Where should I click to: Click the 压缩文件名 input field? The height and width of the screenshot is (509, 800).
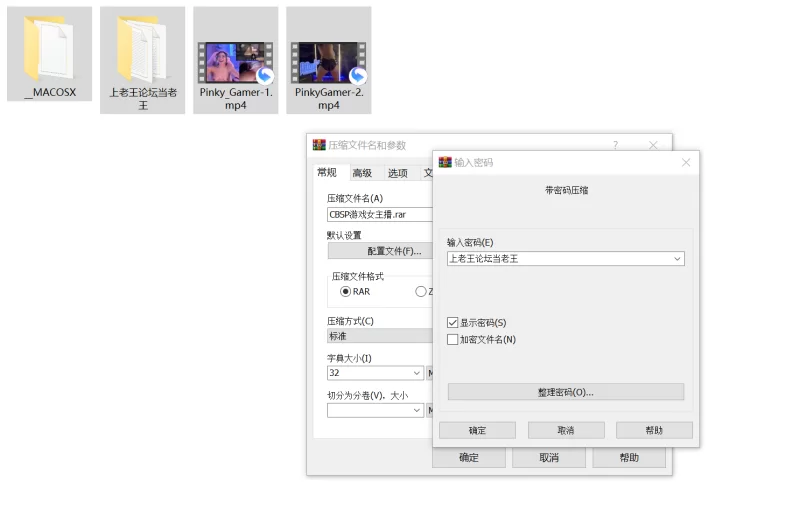click(x=380, y=214)
